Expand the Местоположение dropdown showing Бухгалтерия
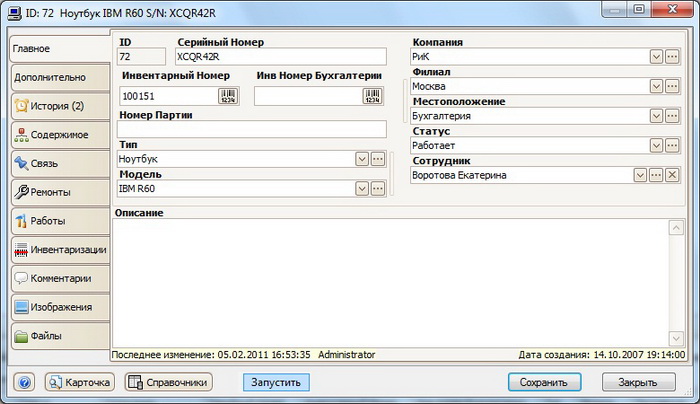Screen dimensions: 700x404 (656, 116)
